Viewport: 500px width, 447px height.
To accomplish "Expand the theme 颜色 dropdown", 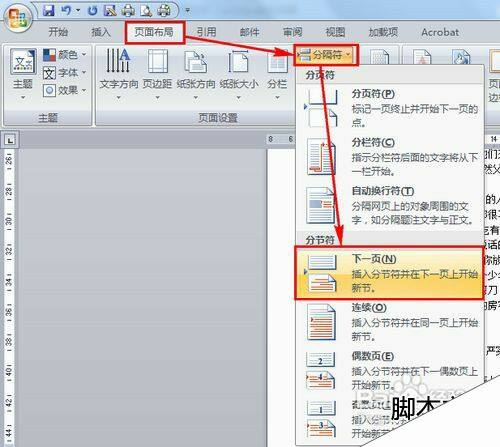I will click(x=64, y=55).
